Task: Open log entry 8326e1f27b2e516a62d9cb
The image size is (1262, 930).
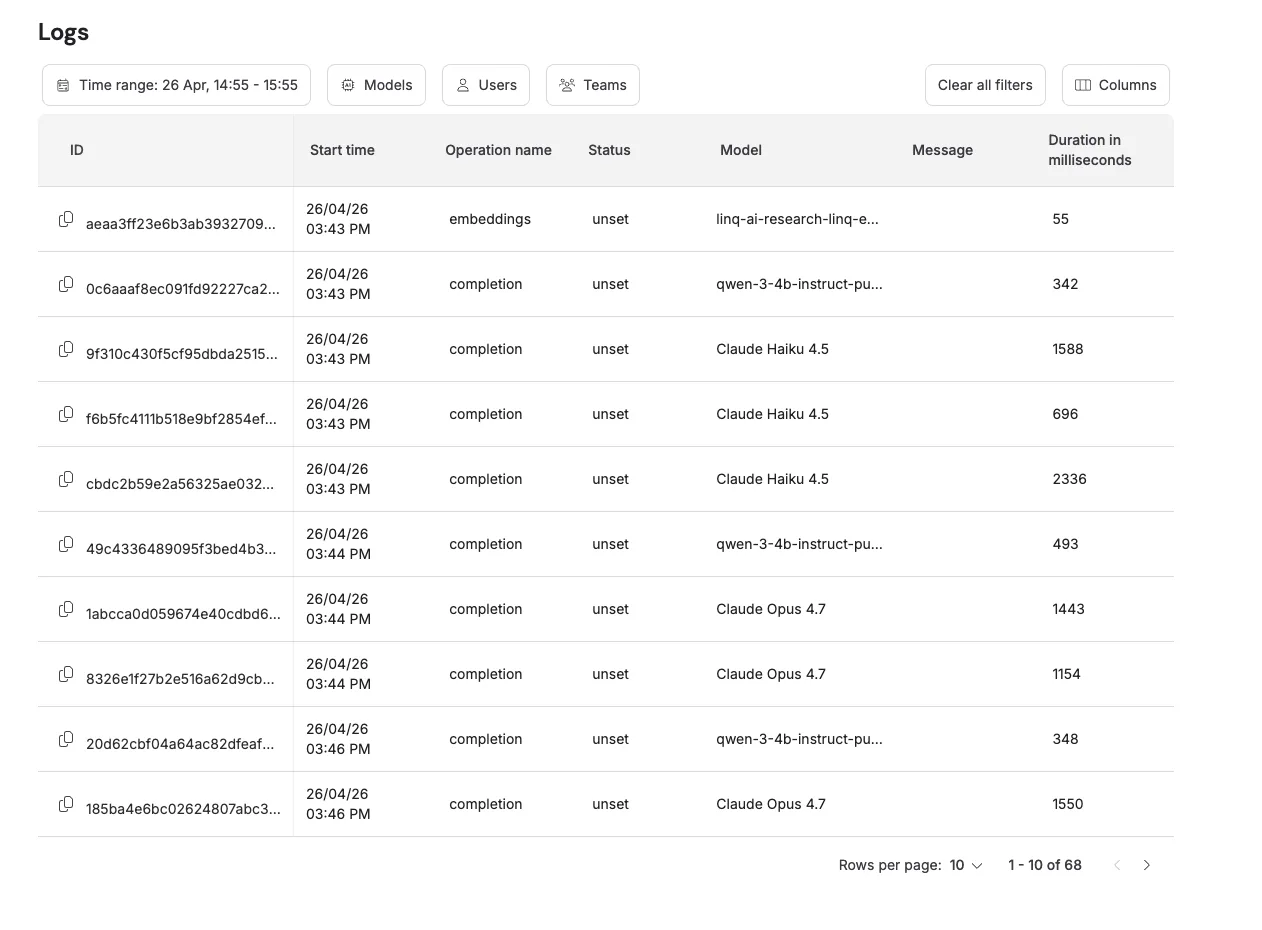Action: coord(180,674)
